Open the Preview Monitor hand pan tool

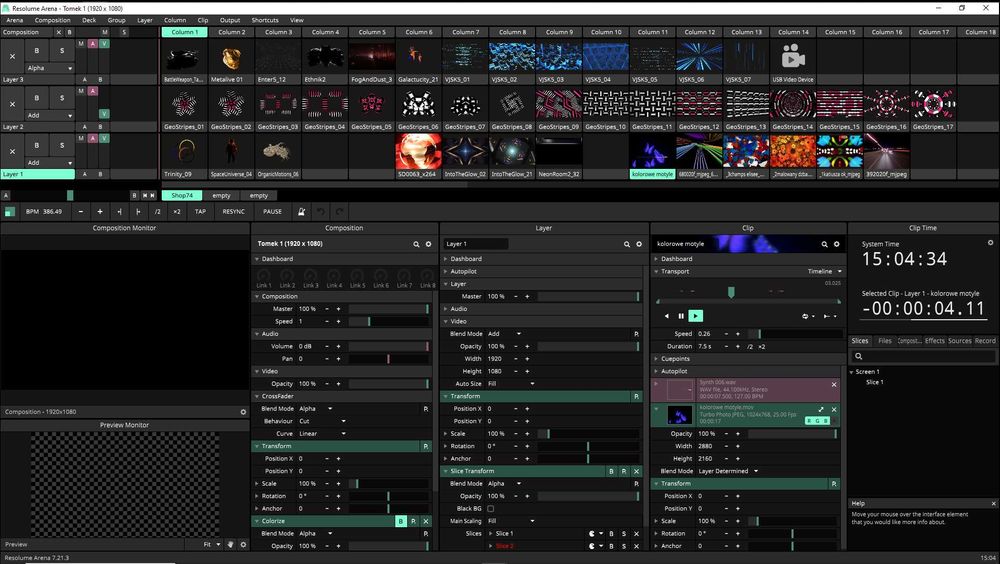(x=229, y=544)
